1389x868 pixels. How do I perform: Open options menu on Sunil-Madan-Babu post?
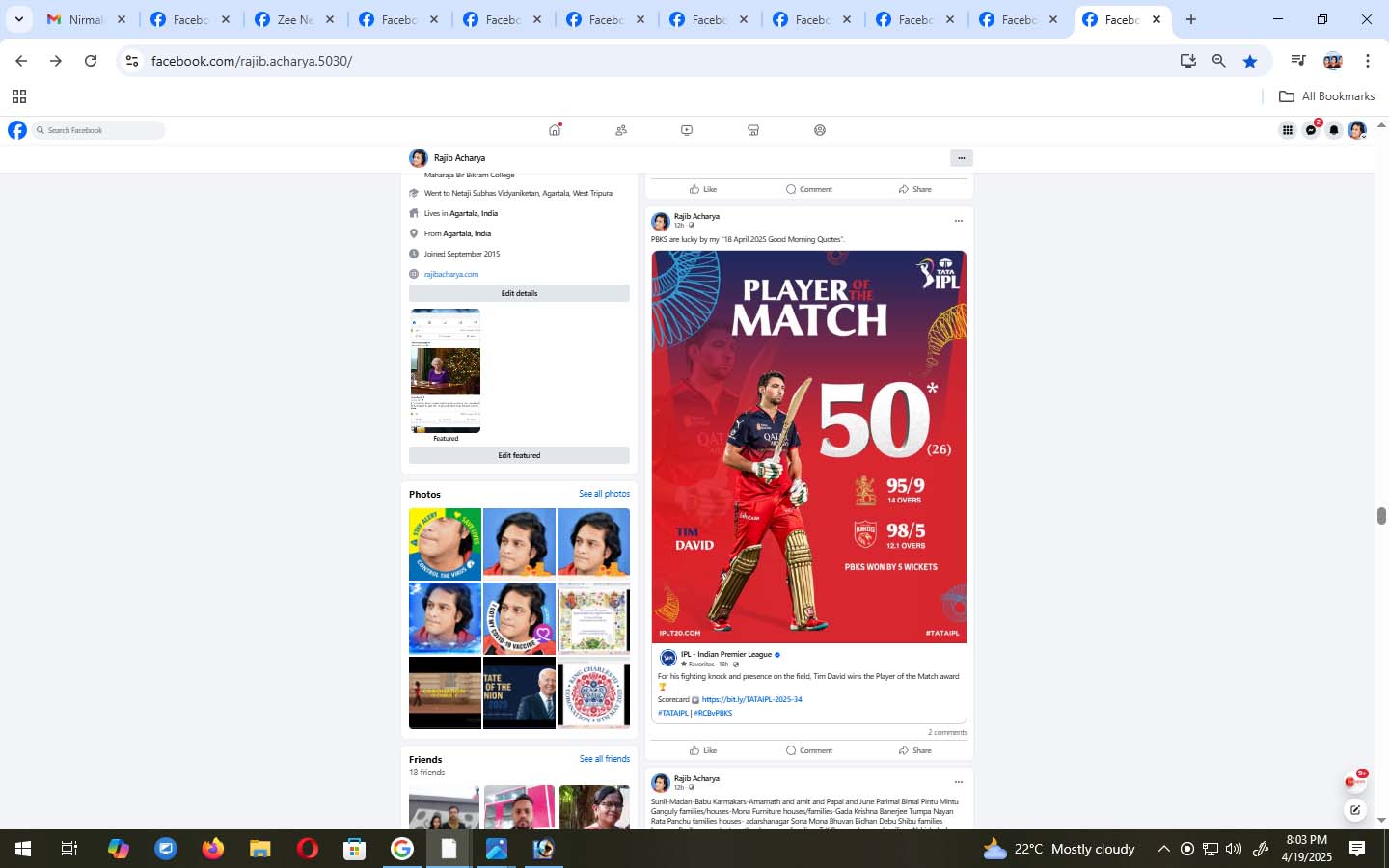pyautogui.click(x=958, y=782)
